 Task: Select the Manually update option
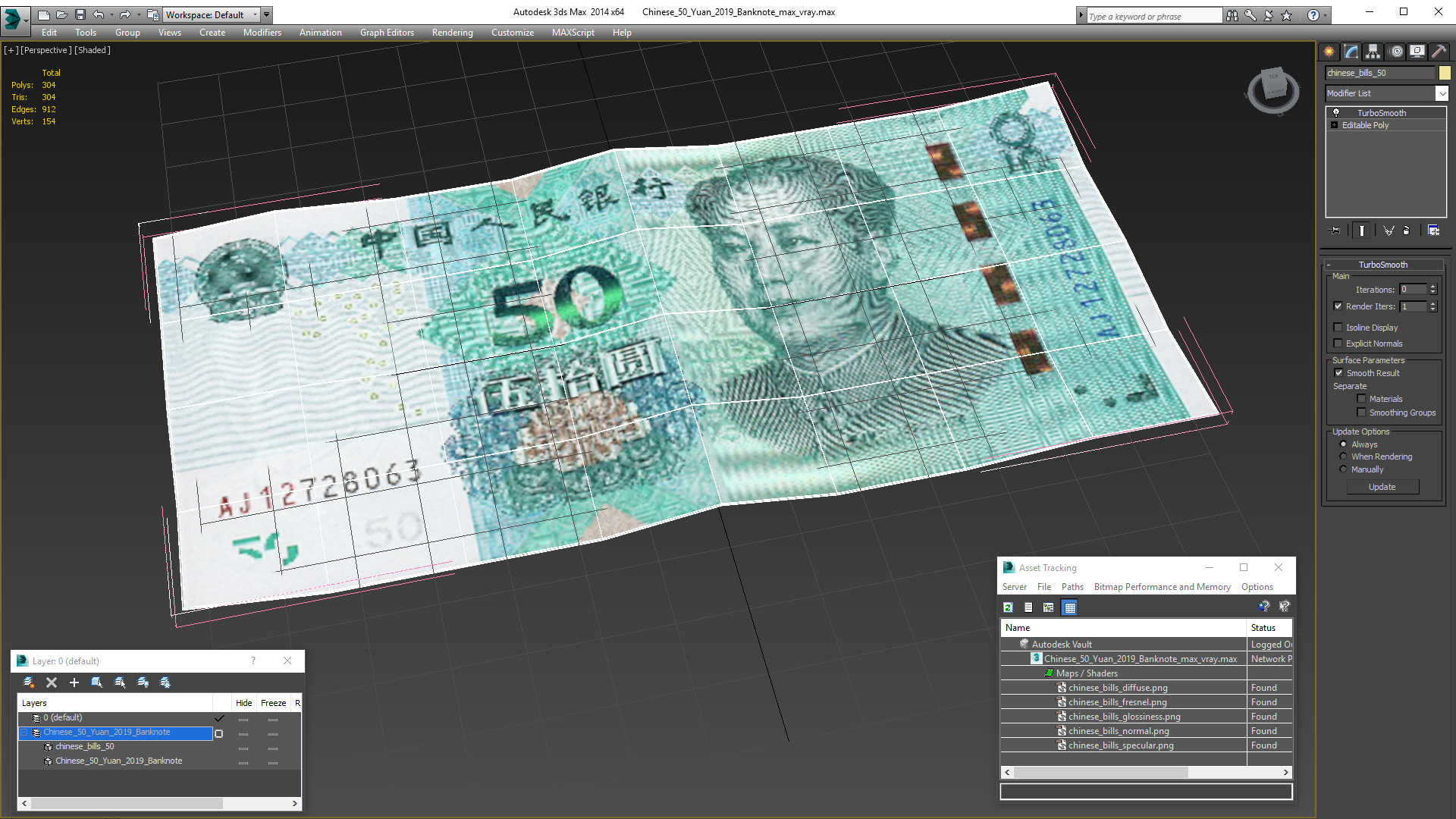(x=1343, y=469)
